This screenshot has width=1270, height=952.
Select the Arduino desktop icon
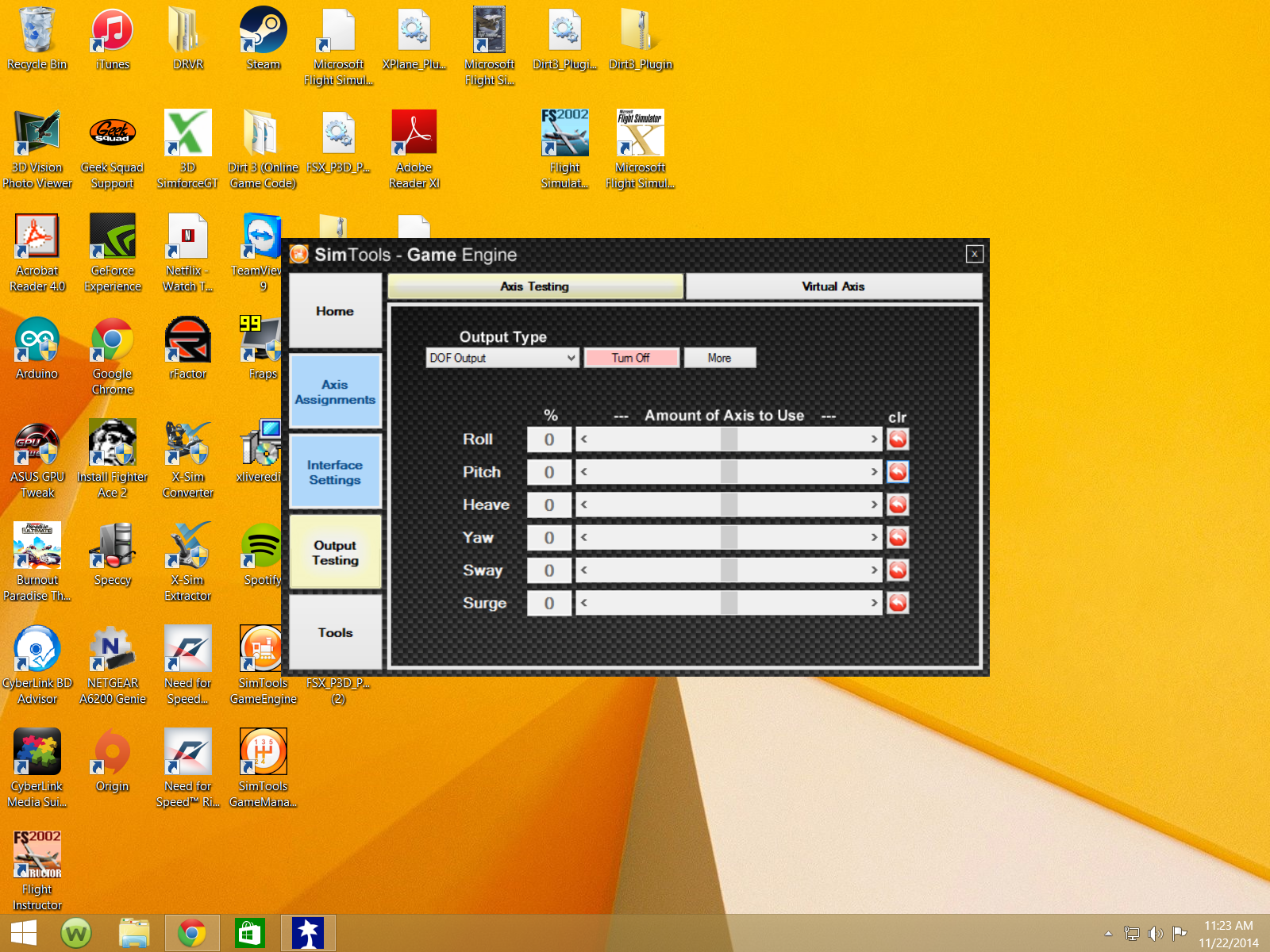pos(37,347)
